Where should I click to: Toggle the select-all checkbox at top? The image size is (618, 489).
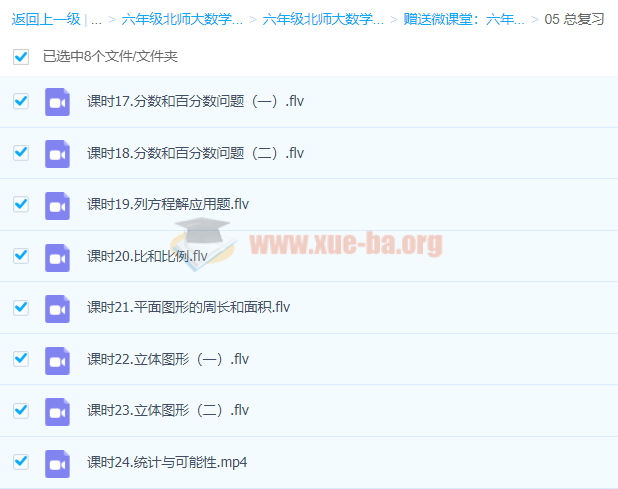click(21, 57)
